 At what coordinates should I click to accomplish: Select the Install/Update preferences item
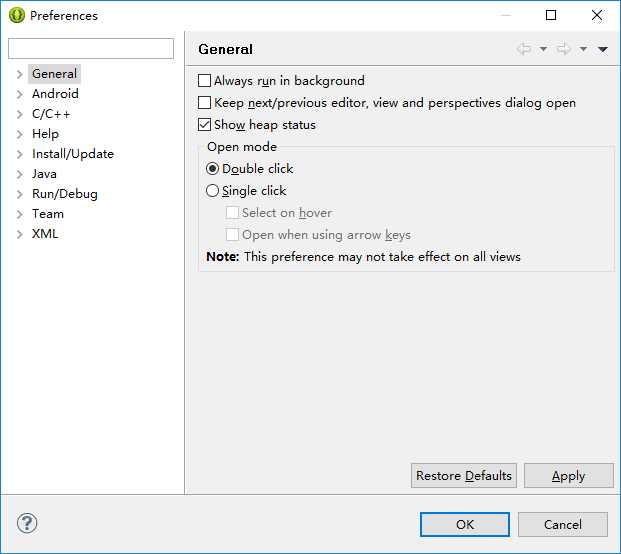[73, 154]
